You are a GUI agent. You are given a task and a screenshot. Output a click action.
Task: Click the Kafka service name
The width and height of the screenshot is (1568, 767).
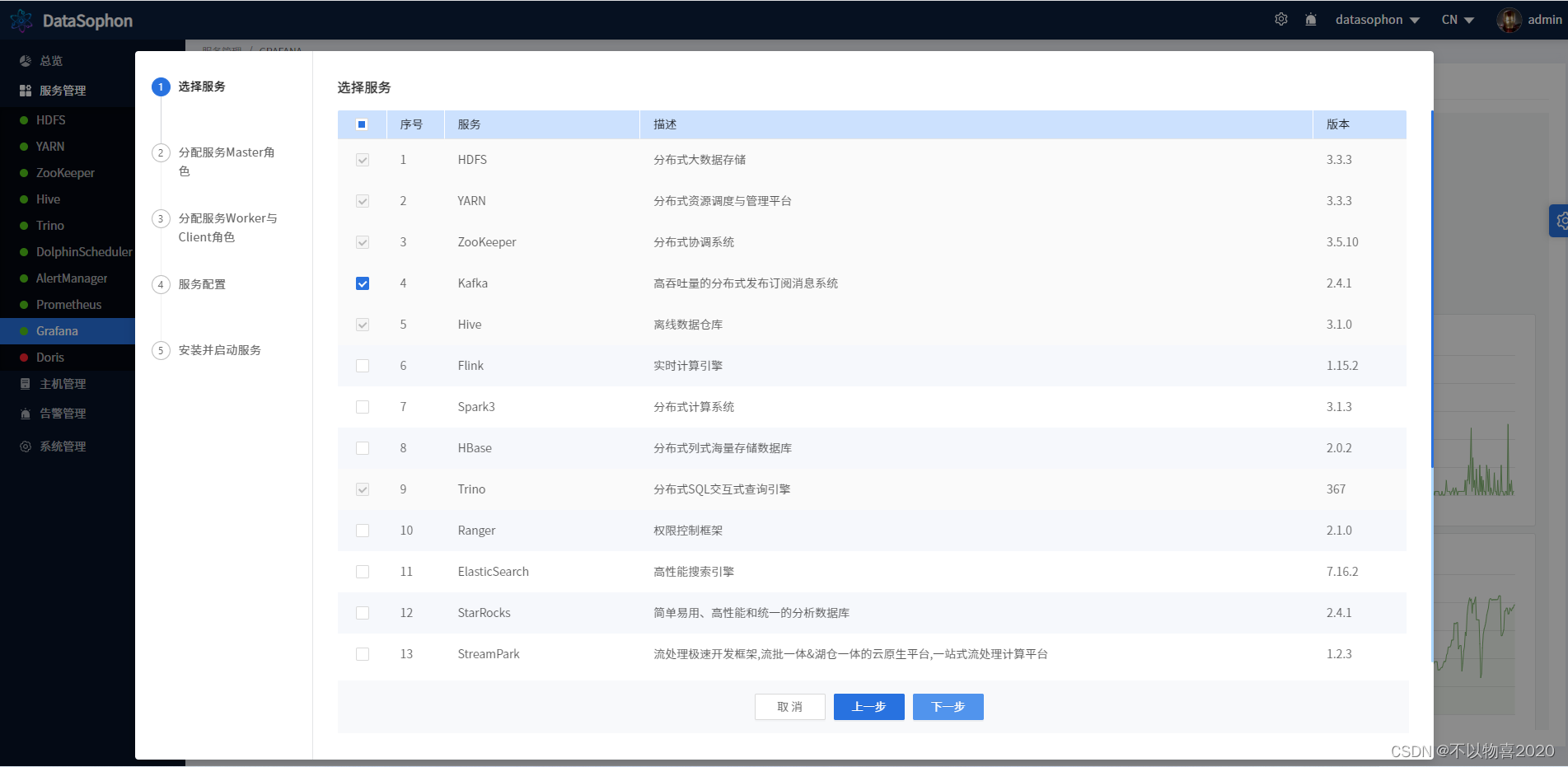[x=473, y=283]
